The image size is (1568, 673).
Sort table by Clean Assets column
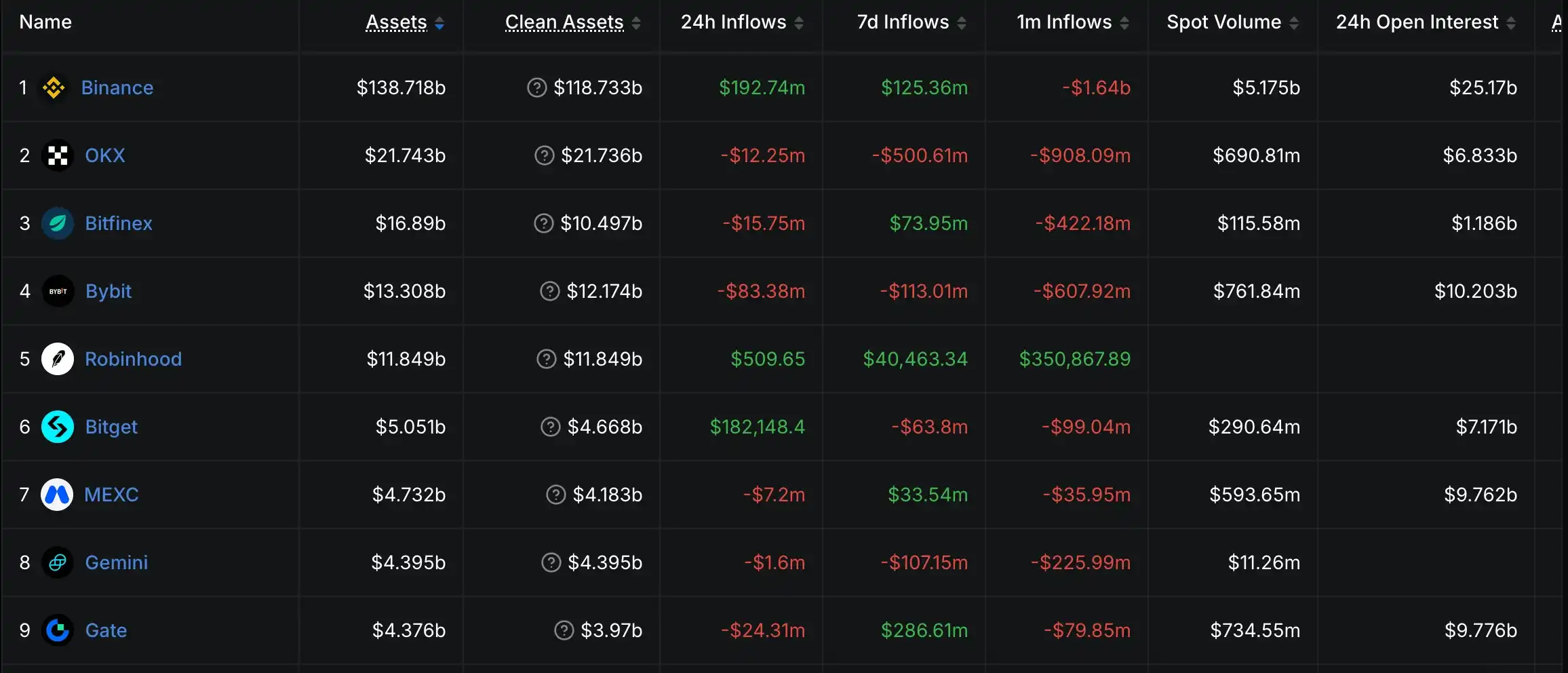[x=572, y=22]
